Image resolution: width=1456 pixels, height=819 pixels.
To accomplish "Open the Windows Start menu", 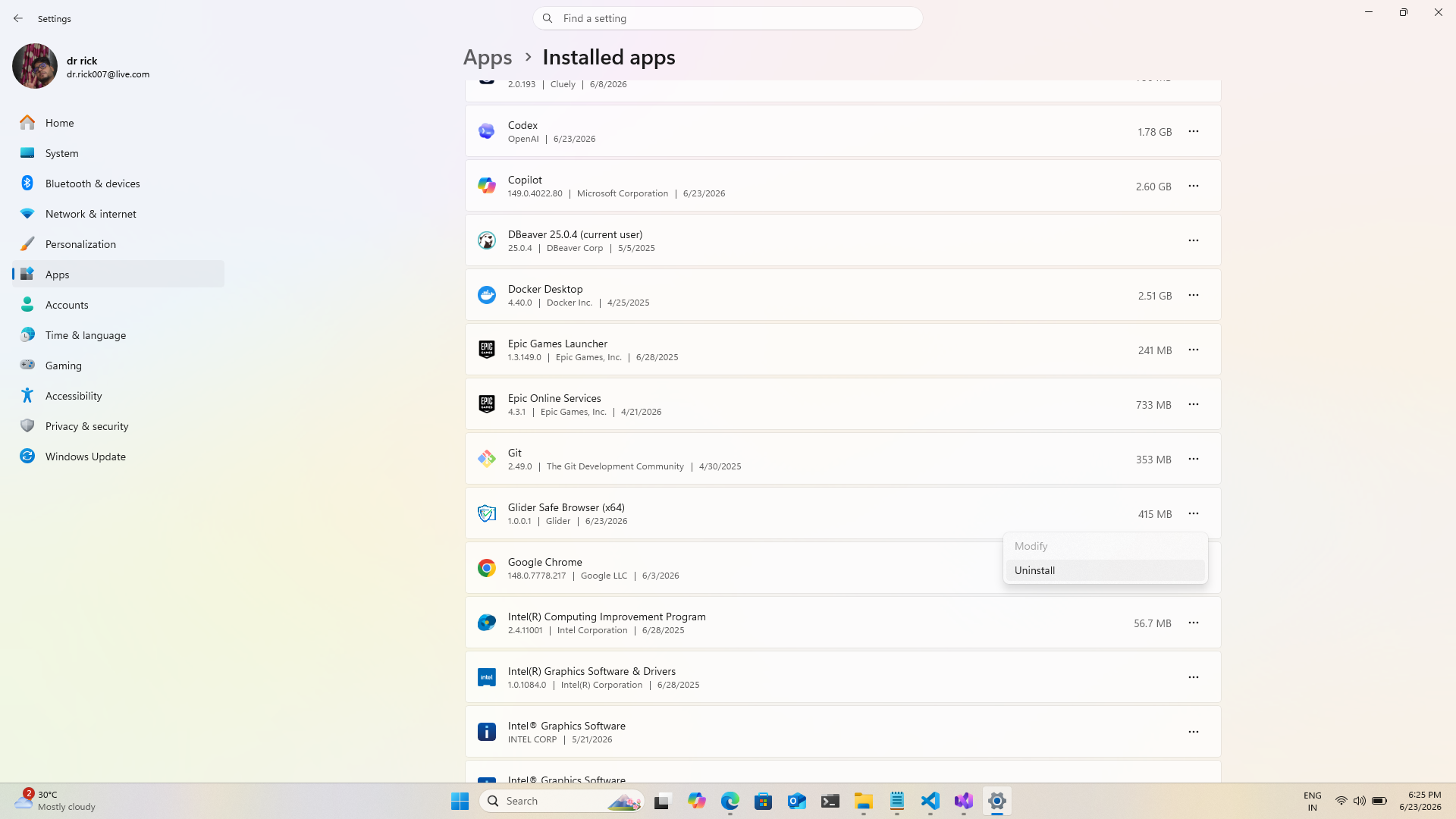I will coord(460,801).
